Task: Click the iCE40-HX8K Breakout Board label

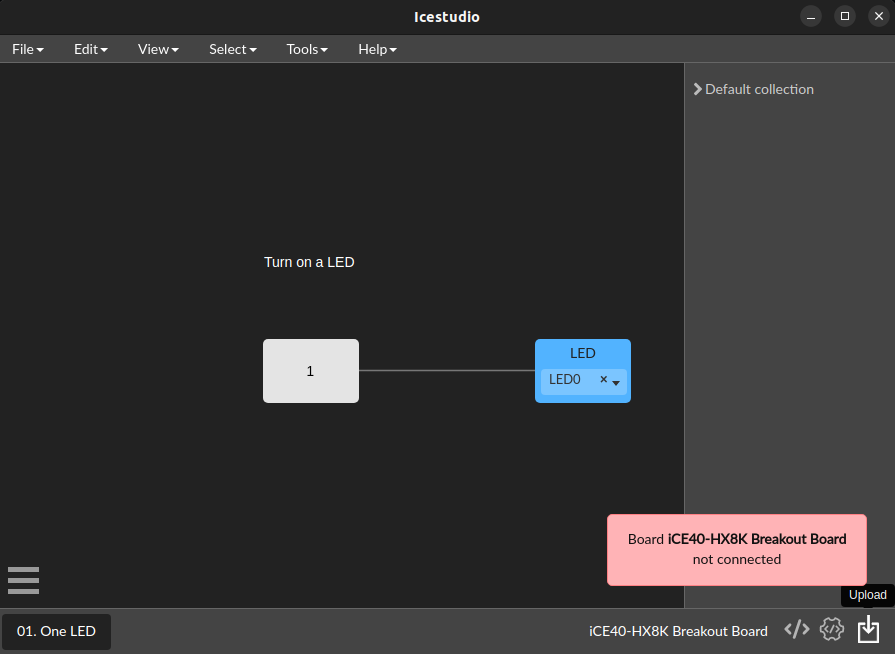Action: point(678,631)
